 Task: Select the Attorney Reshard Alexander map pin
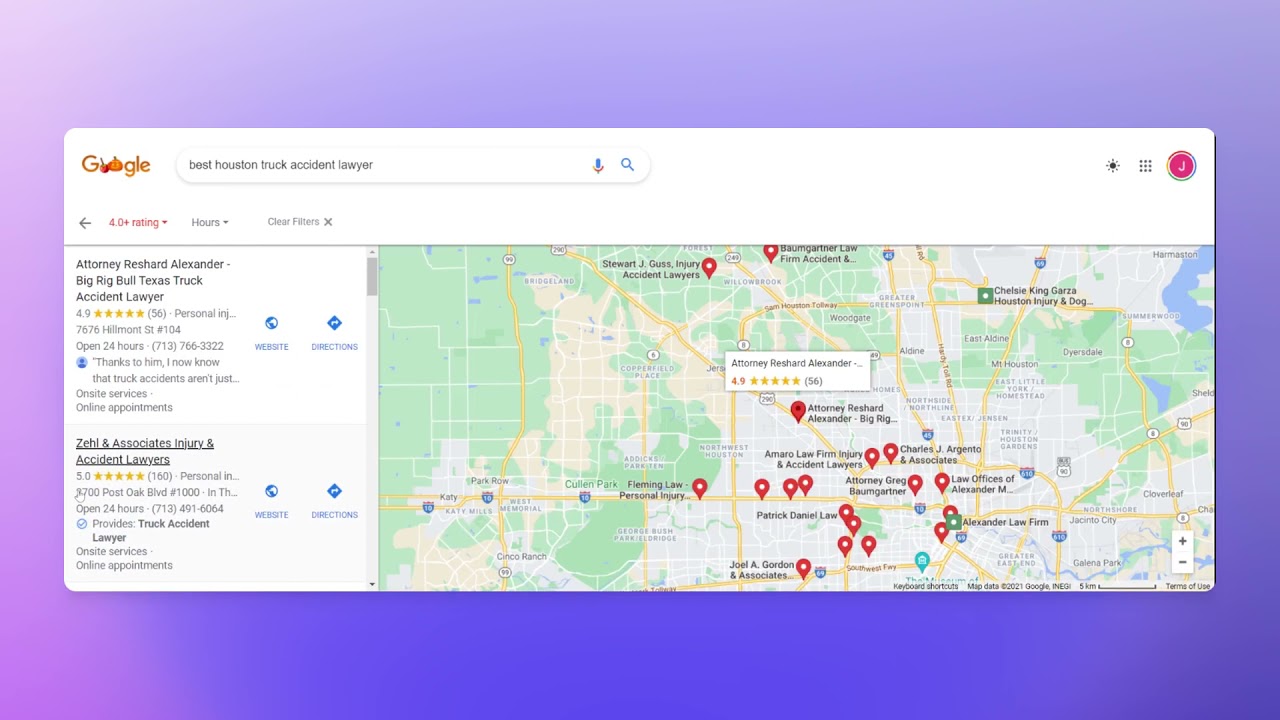click(798, 411)
